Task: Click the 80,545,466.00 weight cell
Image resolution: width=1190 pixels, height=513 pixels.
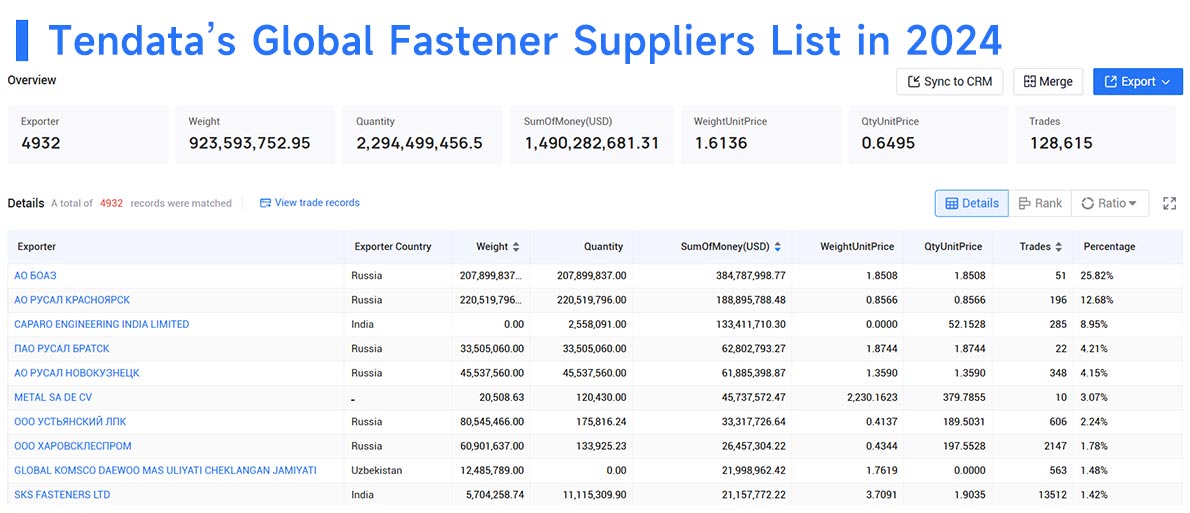Action: pos(492,421)
